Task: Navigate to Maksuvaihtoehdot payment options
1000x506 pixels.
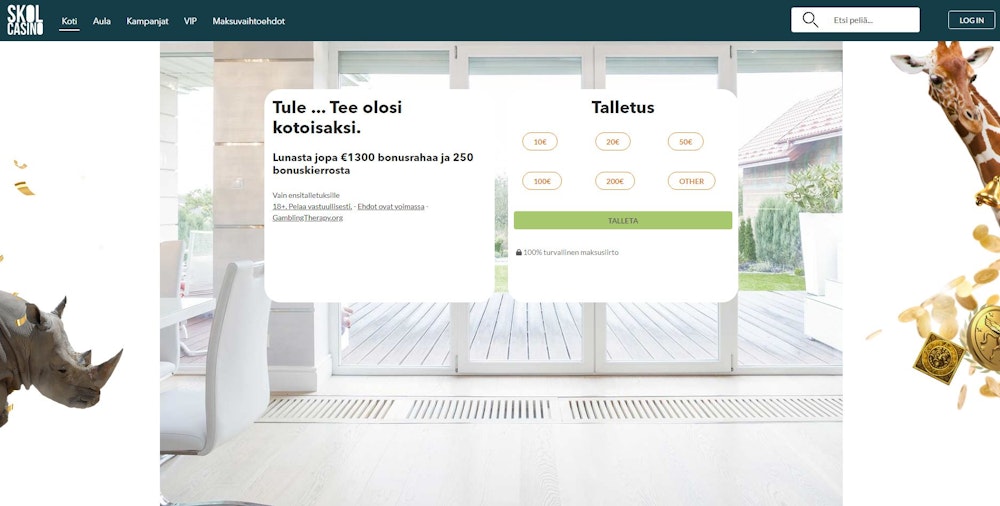Action: [248, 21]
